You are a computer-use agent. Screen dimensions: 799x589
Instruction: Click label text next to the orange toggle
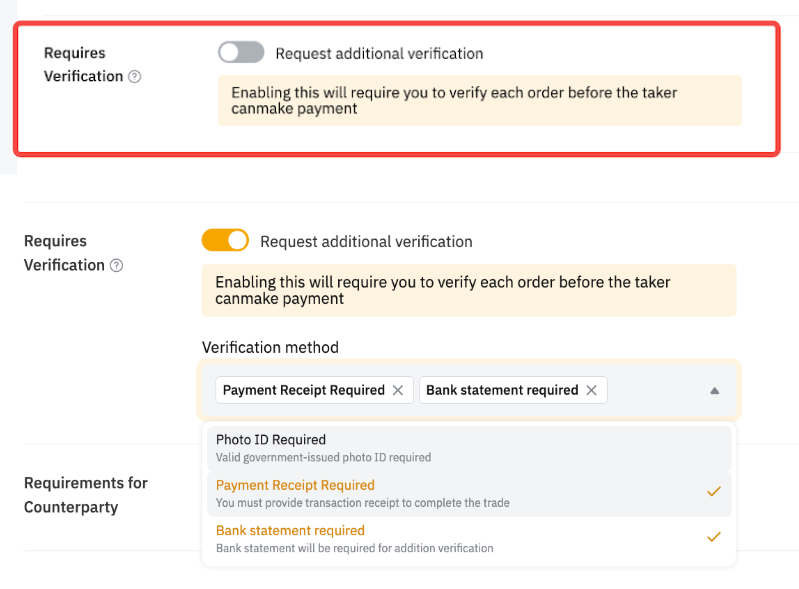coord(366,241)
